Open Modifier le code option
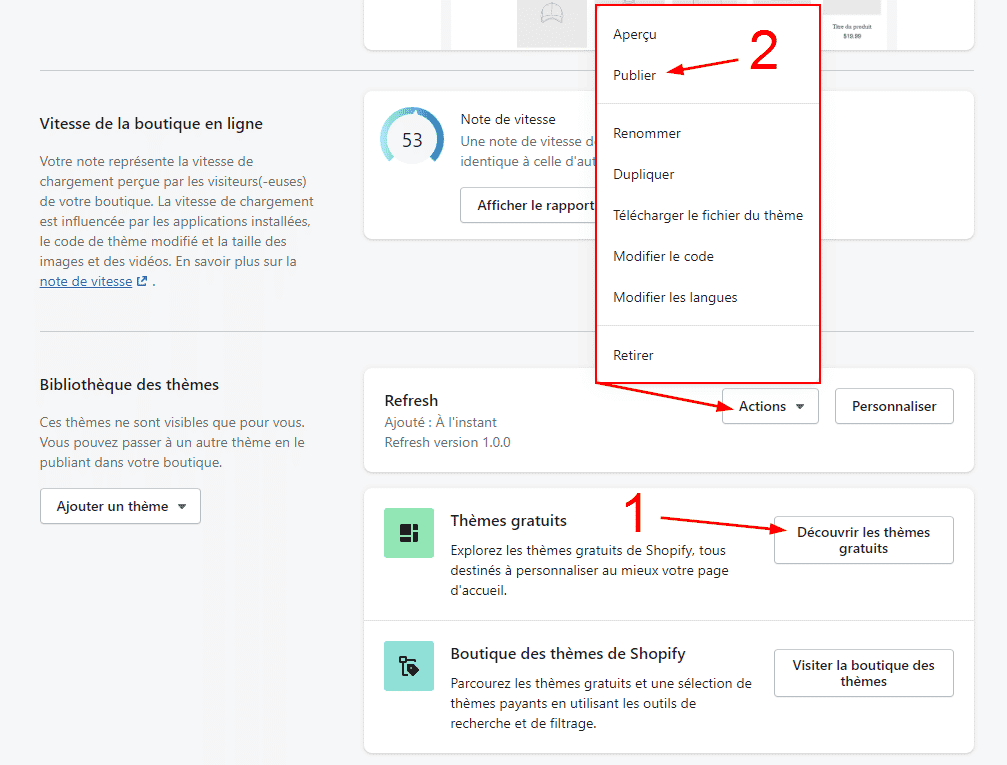The image size is (1007, 765). (x=663, y=256)
